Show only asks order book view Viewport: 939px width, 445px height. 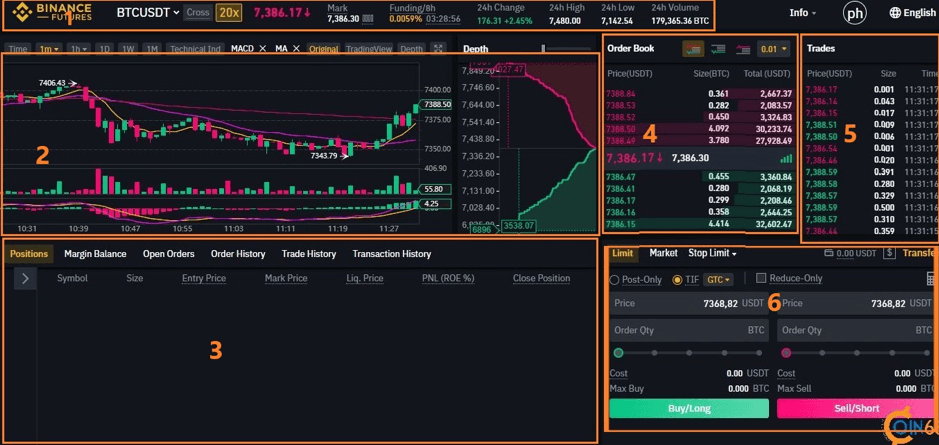(x=743, y=50)
